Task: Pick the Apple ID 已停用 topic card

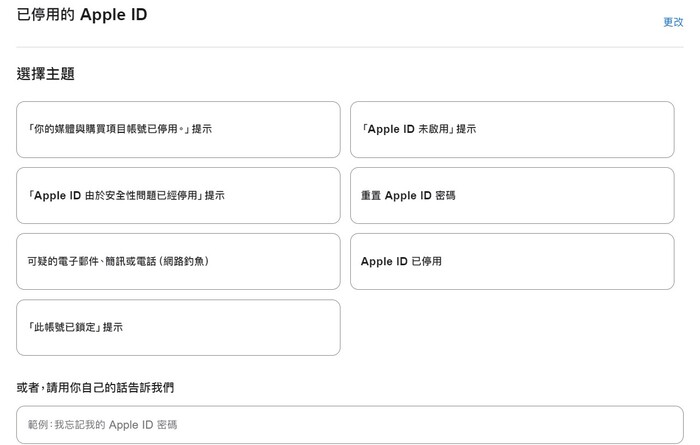Action: point(512,262)
